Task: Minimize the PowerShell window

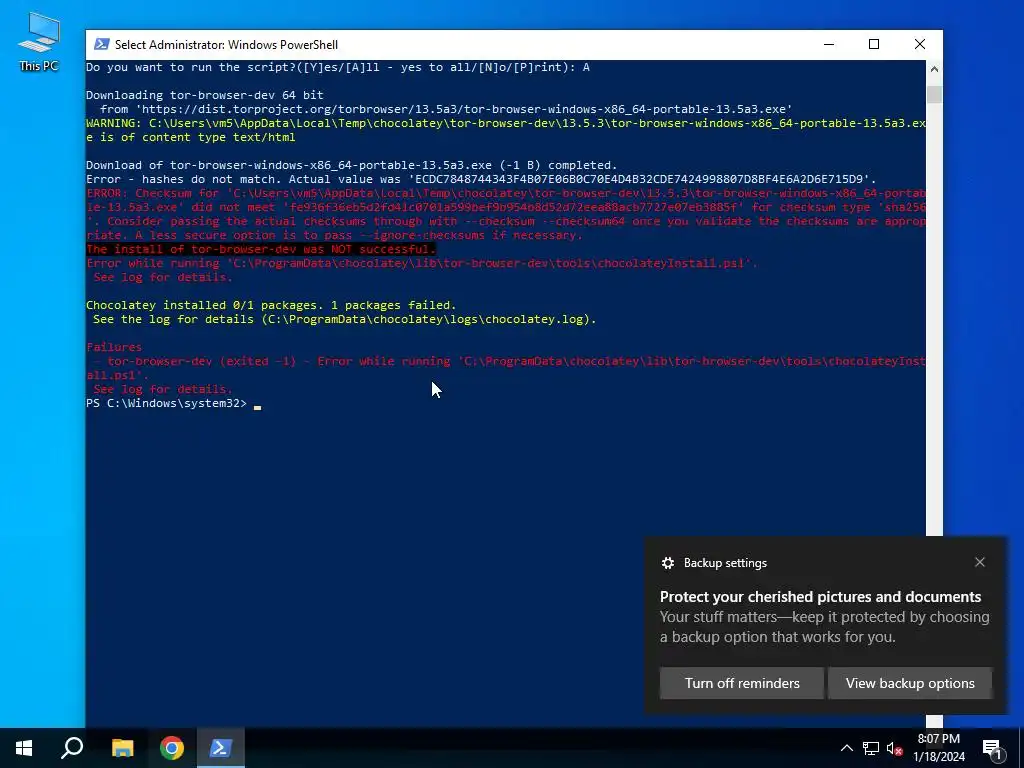Action: click(x=829, y=44)
